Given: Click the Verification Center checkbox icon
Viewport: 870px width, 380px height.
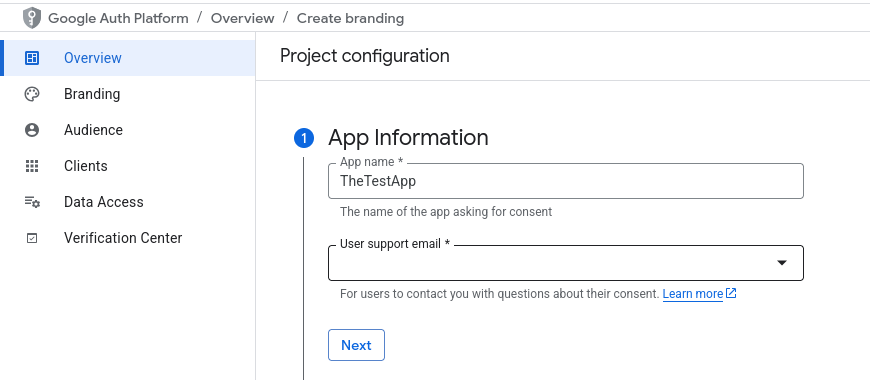Looking at the screenshot, I should pyautogui.click(x=32, y=238).
